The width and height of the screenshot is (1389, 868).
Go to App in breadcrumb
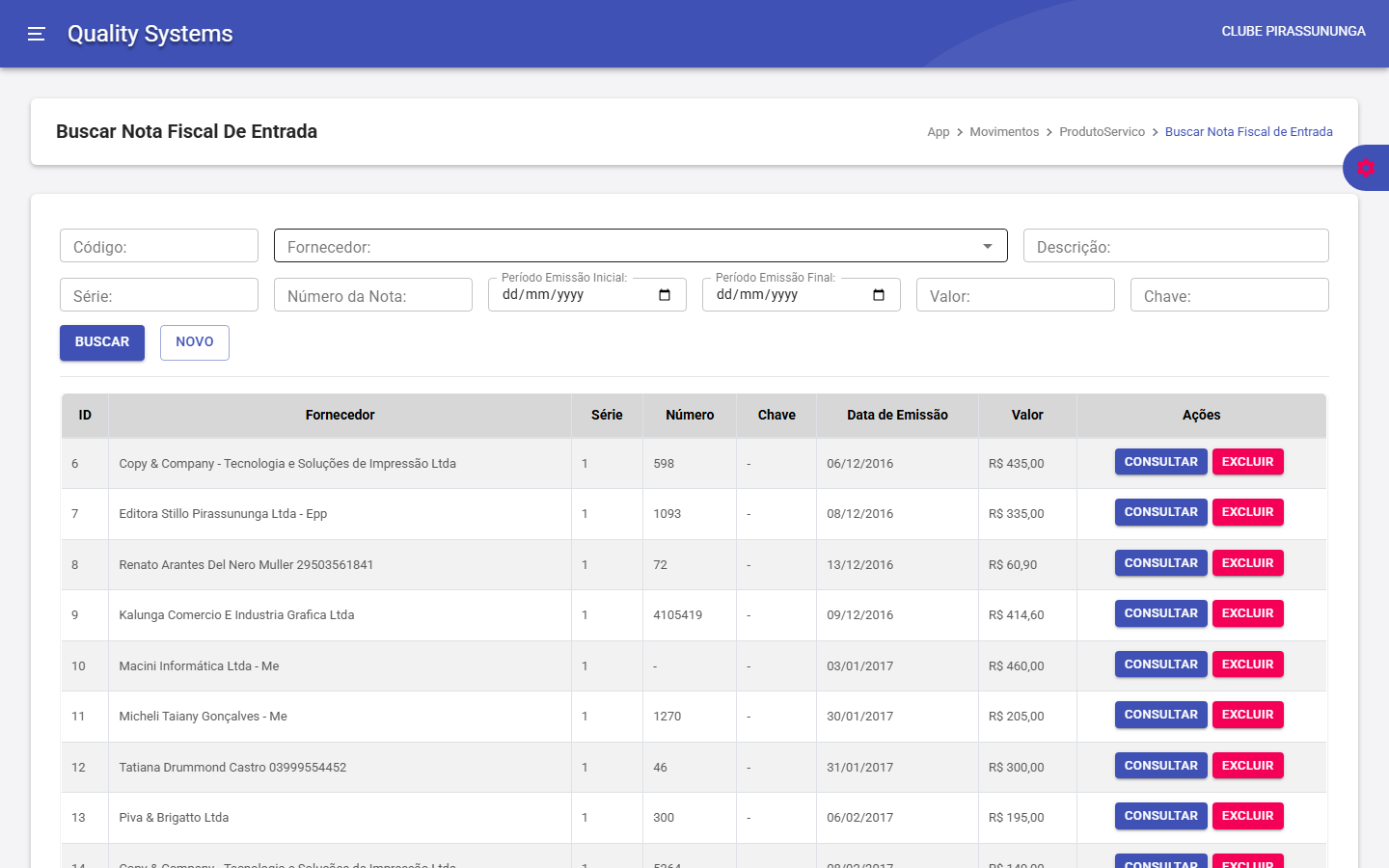click(x=938, y=132)
